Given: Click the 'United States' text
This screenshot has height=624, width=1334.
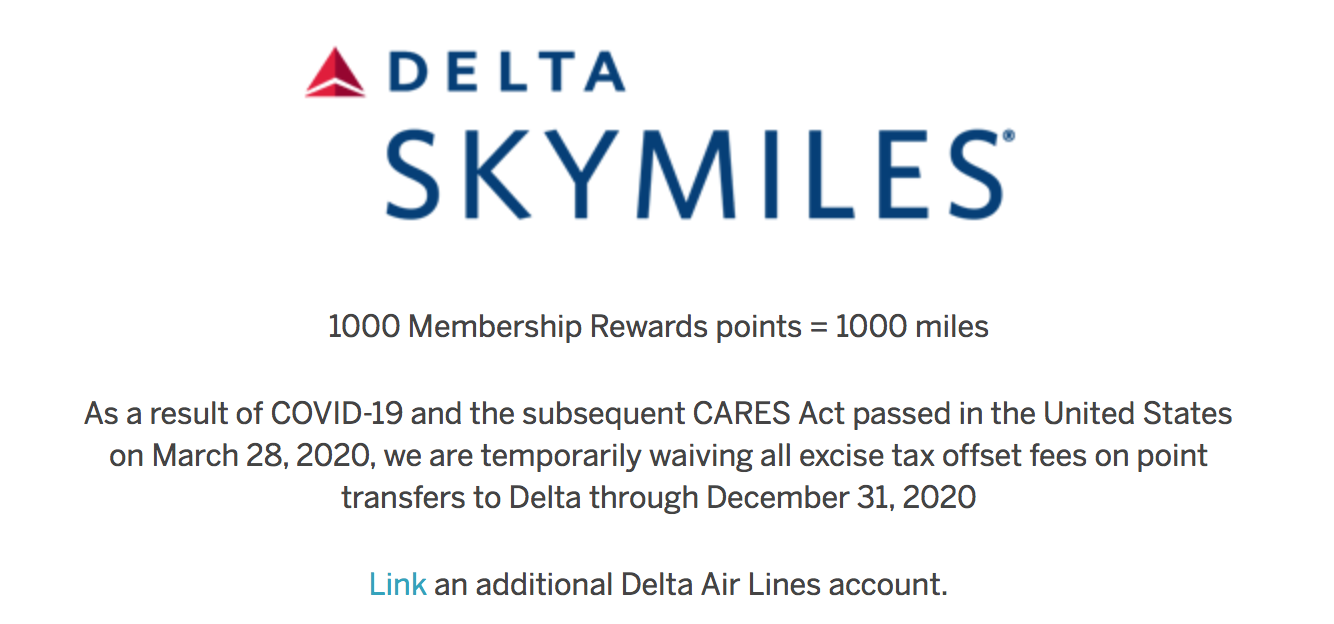Looking at the screenshot, I should pos(1138,413).
